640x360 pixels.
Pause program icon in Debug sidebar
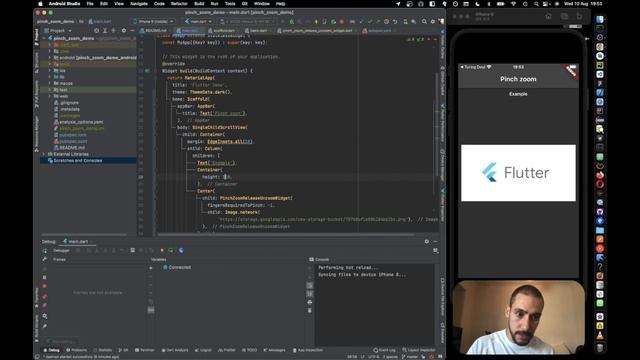[x=44, y=278]
